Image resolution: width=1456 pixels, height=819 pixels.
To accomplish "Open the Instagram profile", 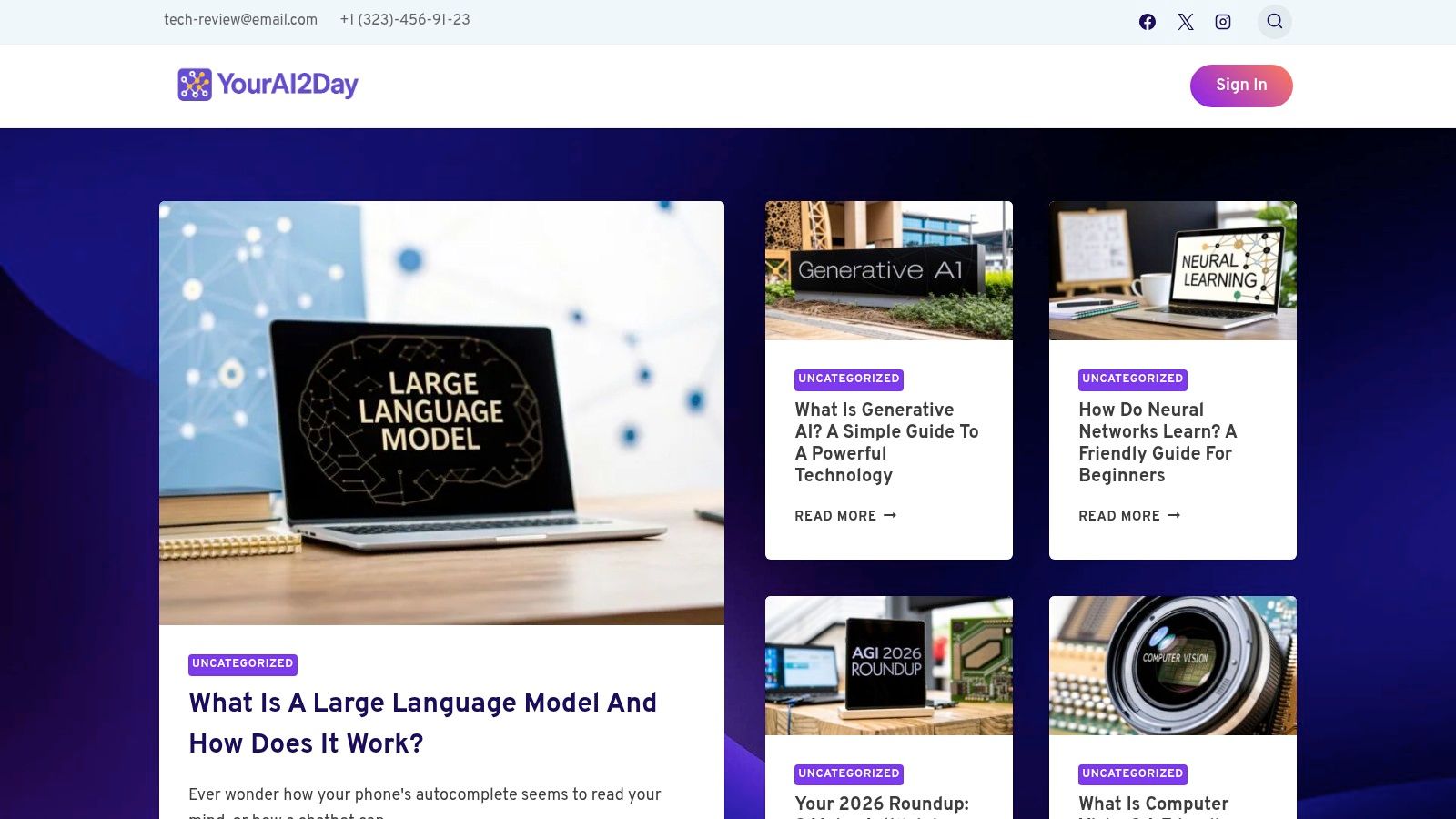I will [1222, 21].
